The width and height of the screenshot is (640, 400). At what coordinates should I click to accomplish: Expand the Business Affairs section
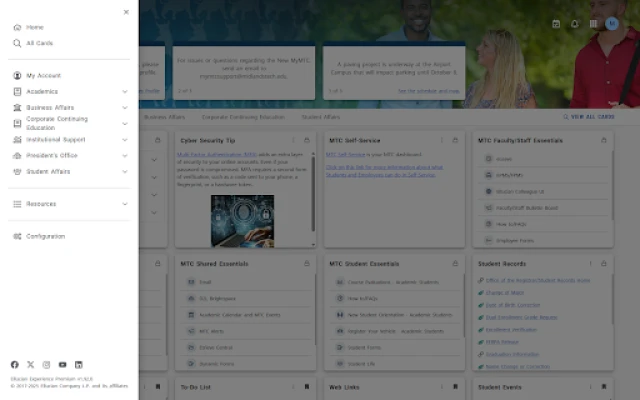point(125,107)
